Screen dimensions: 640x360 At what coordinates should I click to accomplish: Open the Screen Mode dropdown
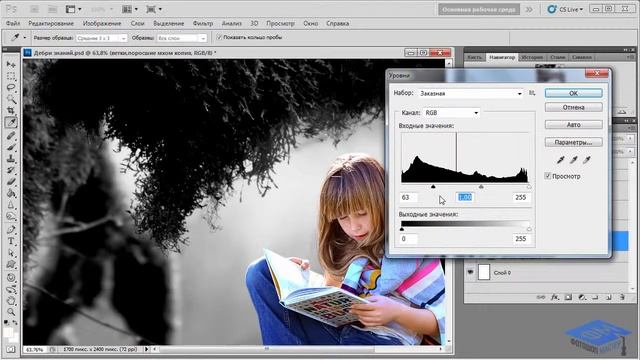pyautogui.click(x=154, y=9)
